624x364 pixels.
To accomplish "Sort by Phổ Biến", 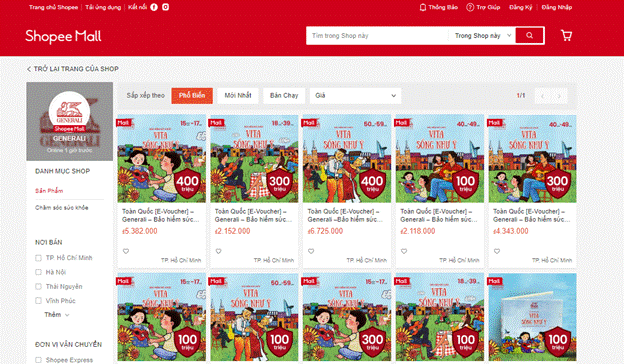I will 192,95.
